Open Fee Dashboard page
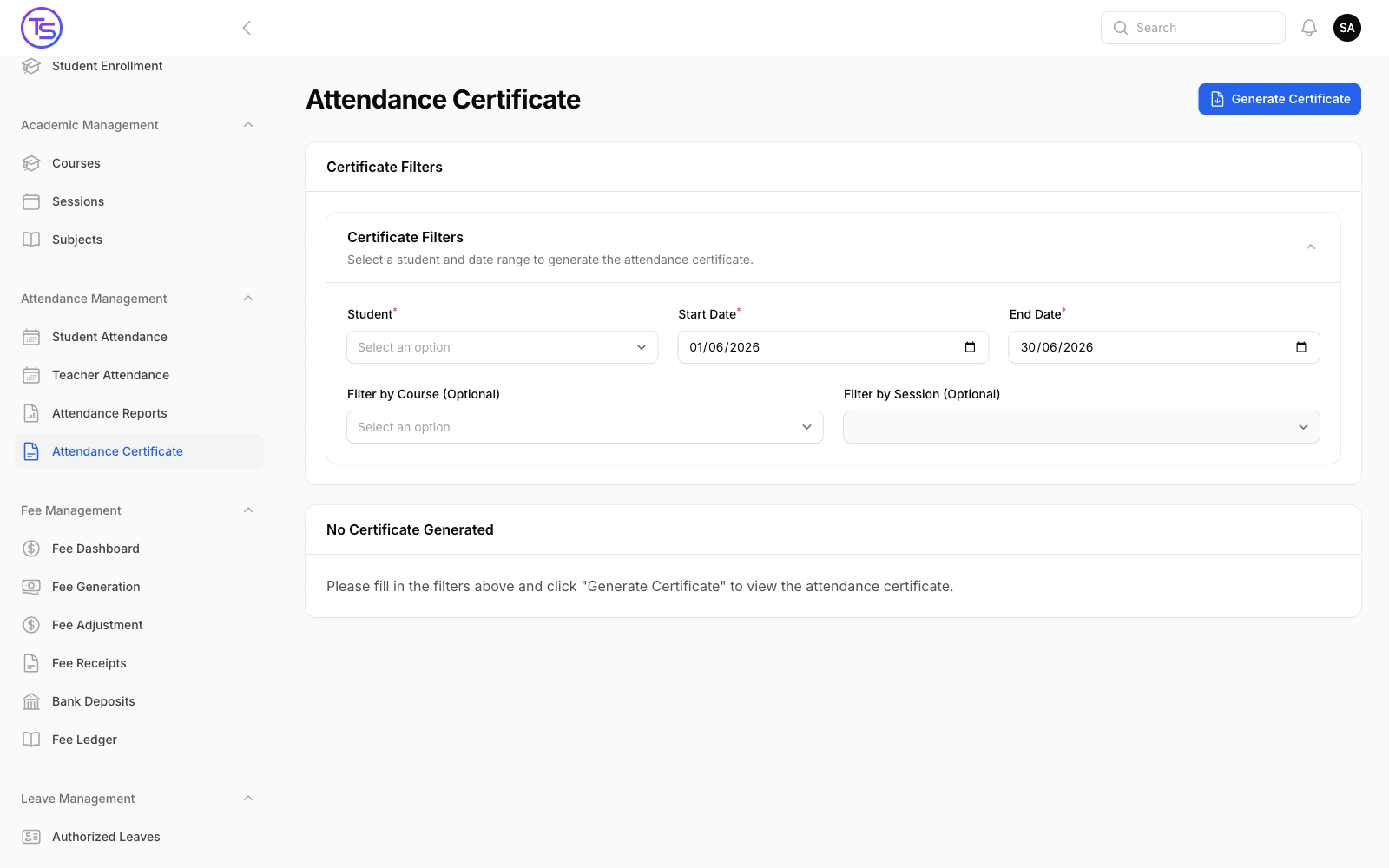Screen dimensions: 1389x868 pos(139,549)
